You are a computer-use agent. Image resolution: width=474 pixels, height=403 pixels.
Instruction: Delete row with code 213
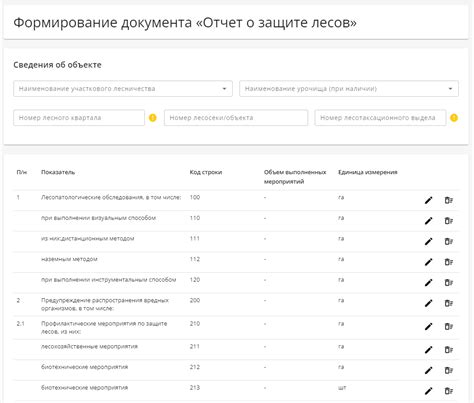pyautogui.click(x=449, y=391)
